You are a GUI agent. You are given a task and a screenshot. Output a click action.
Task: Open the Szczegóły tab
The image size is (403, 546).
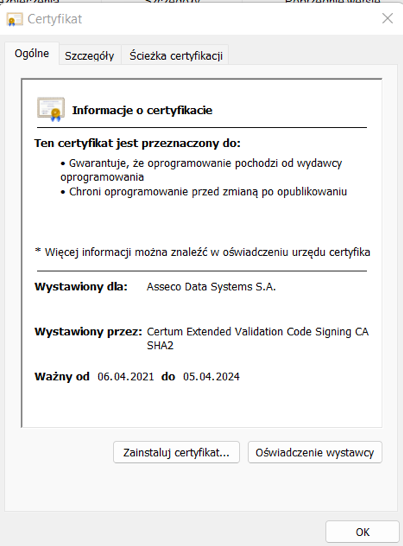90,56
